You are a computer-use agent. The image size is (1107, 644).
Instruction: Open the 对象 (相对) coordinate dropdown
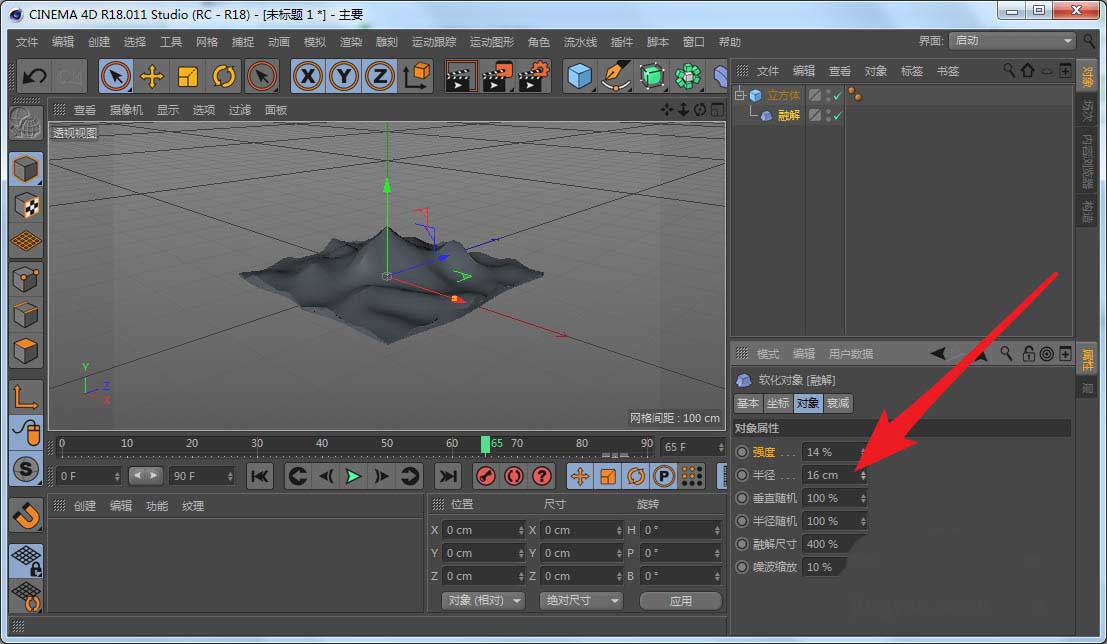click(x=485, y=601)
